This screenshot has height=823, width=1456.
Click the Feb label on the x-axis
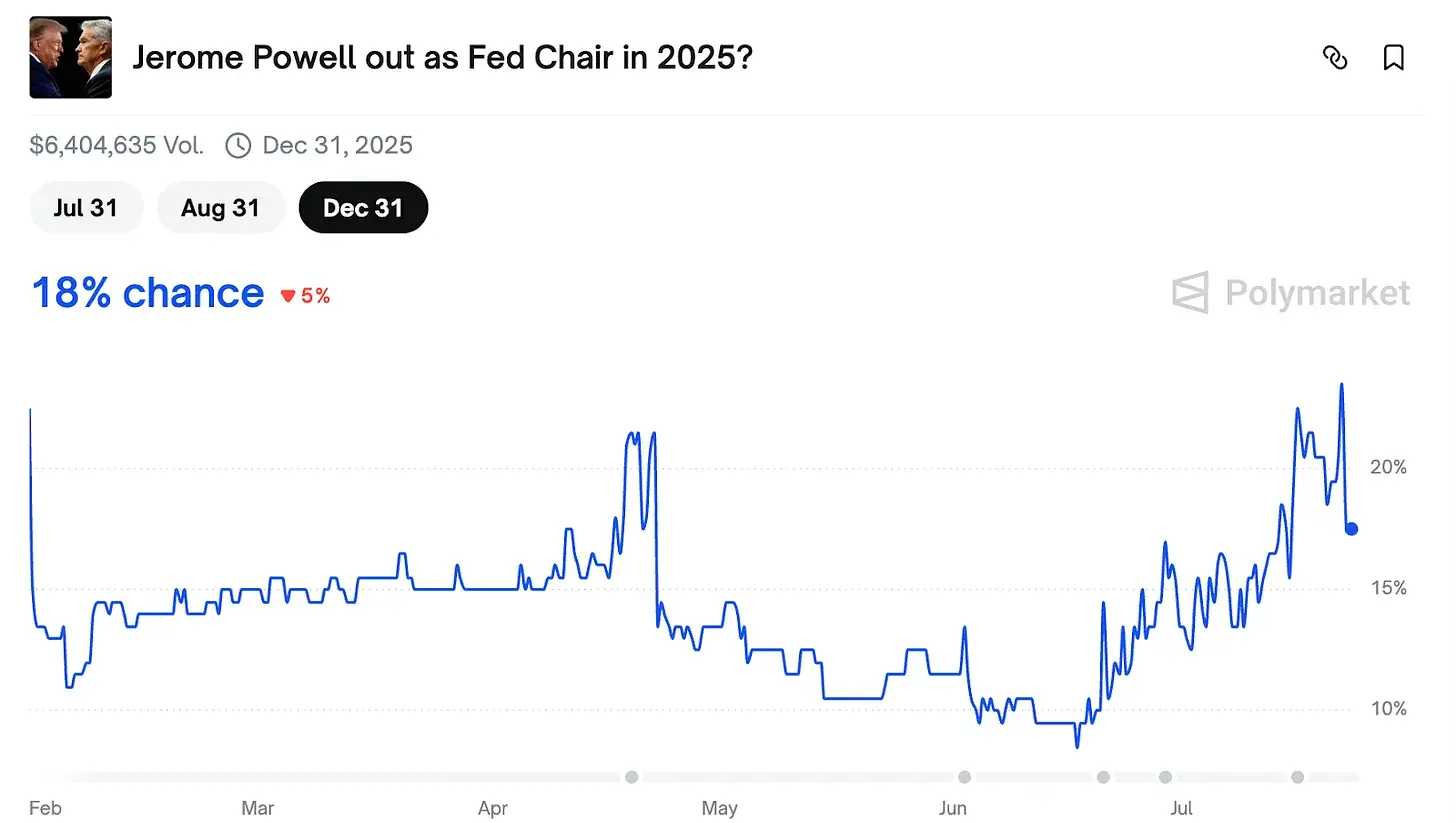(45, 808)
